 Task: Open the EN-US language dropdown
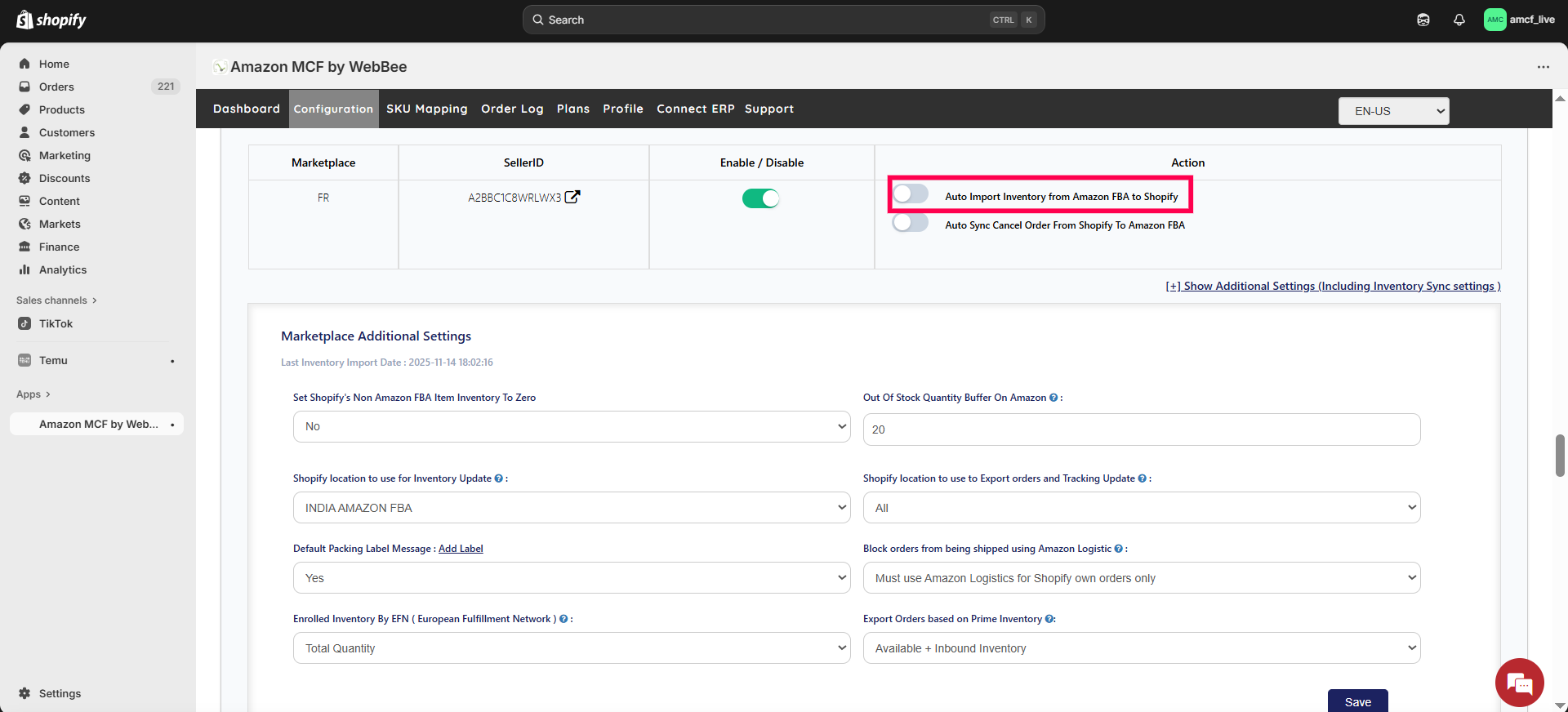pyautogui.click(x=1393, y=111)
